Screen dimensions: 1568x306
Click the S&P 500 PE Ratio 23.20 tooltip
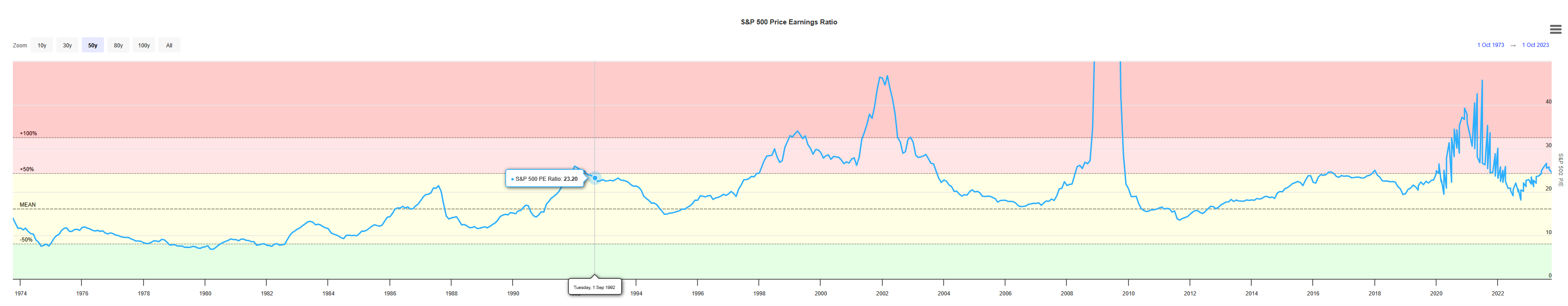(x=545, y=179)
